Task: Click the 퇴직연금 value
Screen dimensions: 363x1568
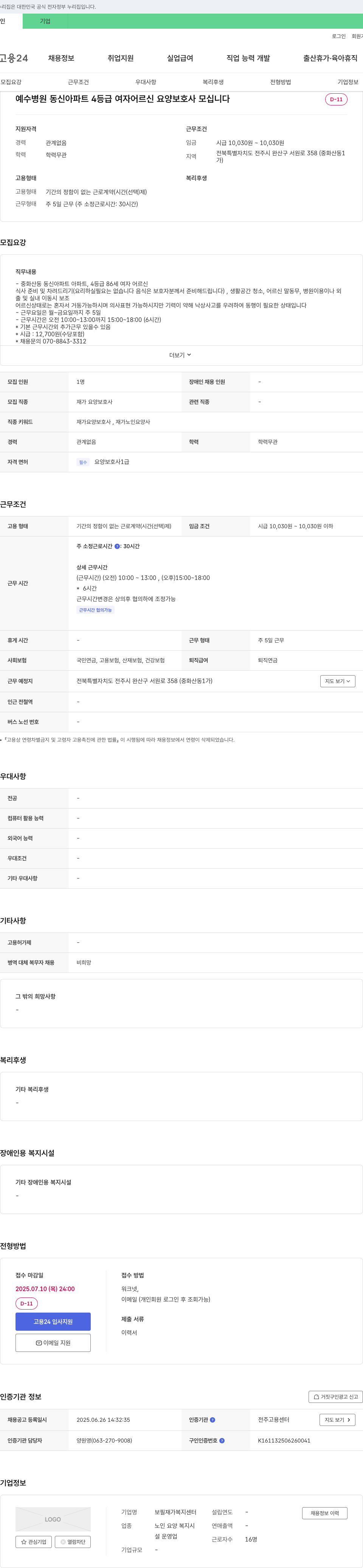Action: pyautogui.click(x=267, y=660)
